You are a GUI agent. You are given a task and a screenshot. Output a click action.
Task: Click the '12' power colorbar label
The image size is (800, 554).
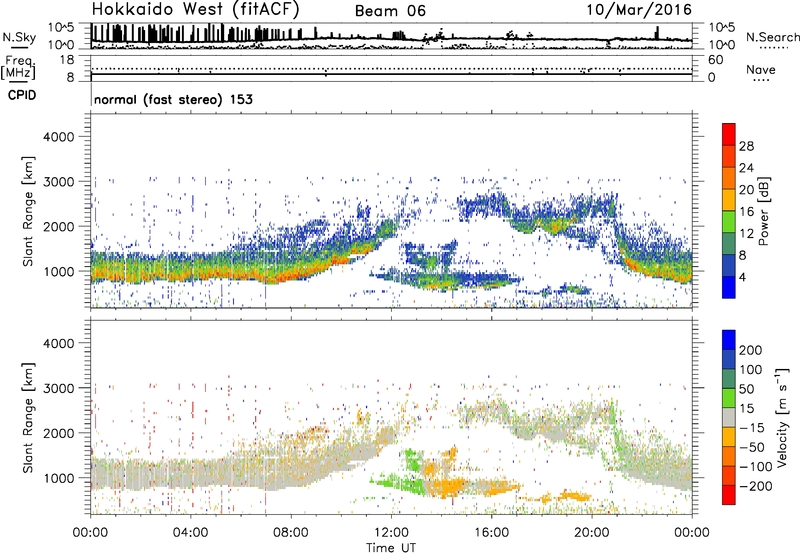[x=746, y=234]
